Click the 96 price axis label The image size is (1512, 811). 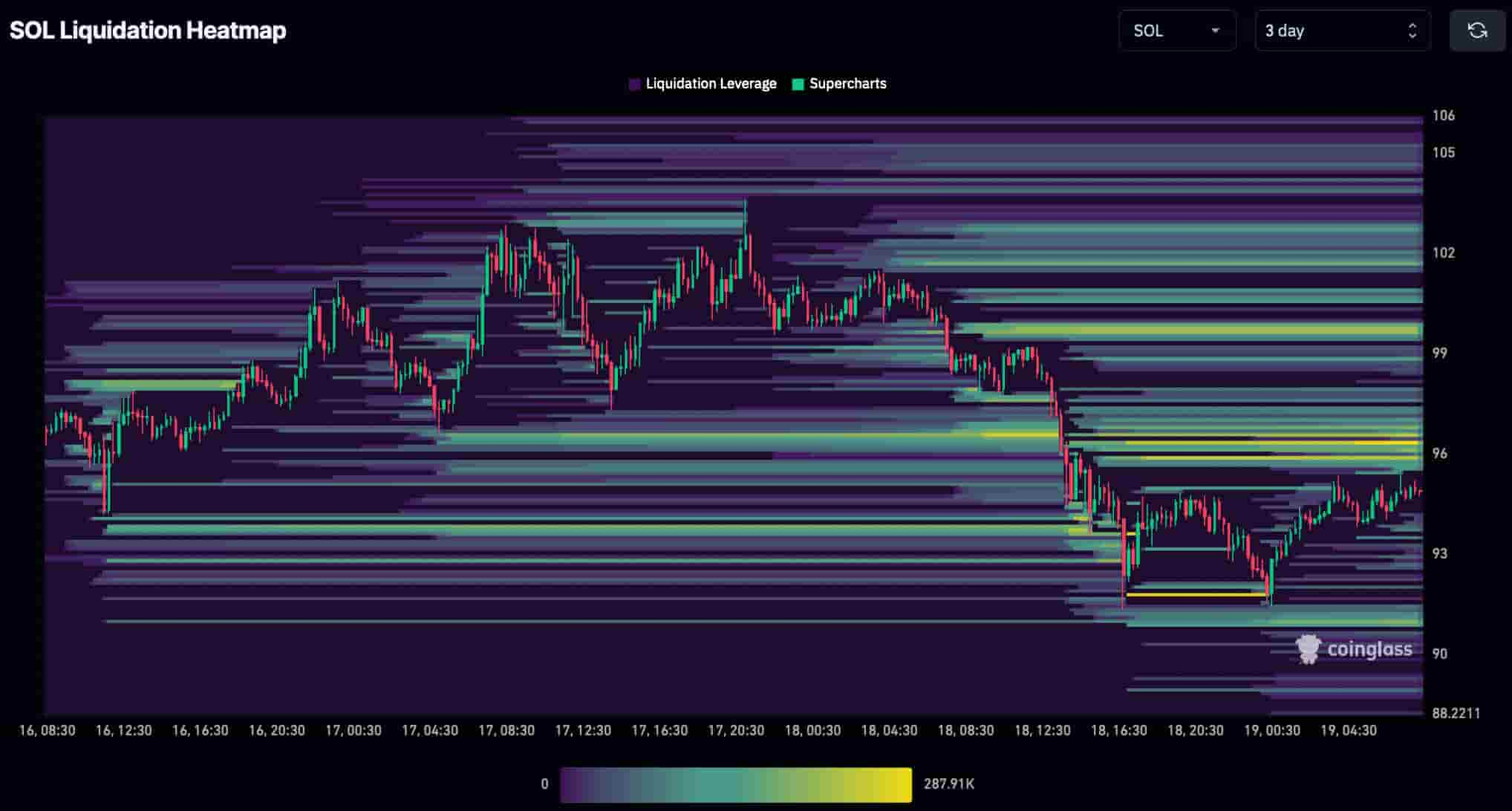click(x=1439, y=453)
